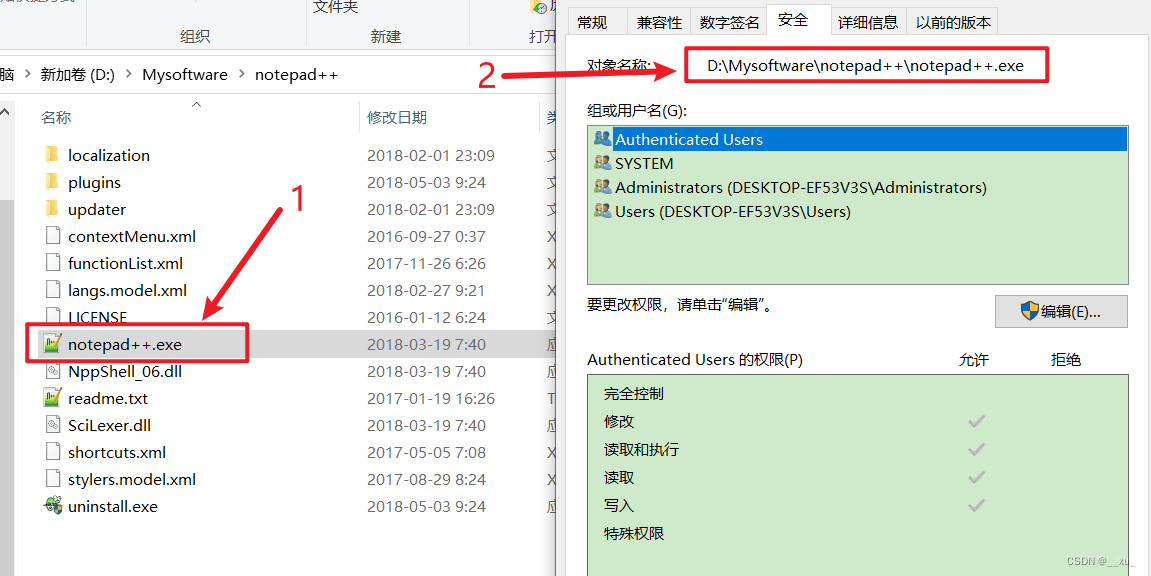Click the shortcuts.xml file icon
The image size is (1151, 576).
coord(51,452)
